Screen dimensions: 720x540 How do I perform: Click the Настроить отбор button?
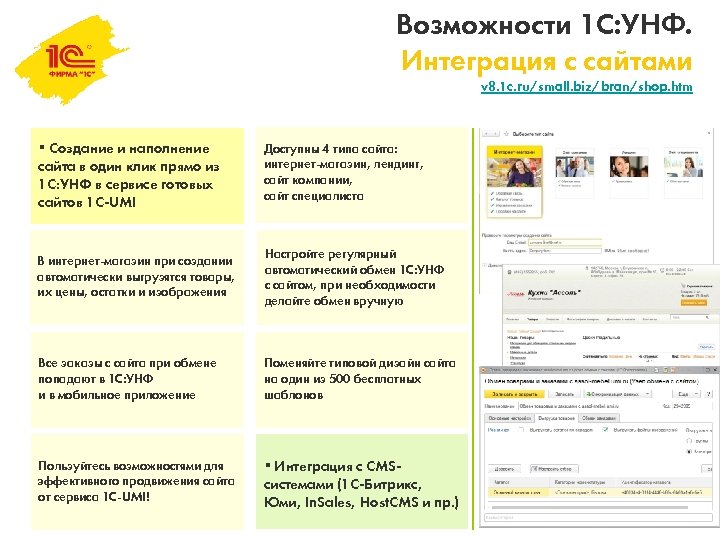point(554,469)
